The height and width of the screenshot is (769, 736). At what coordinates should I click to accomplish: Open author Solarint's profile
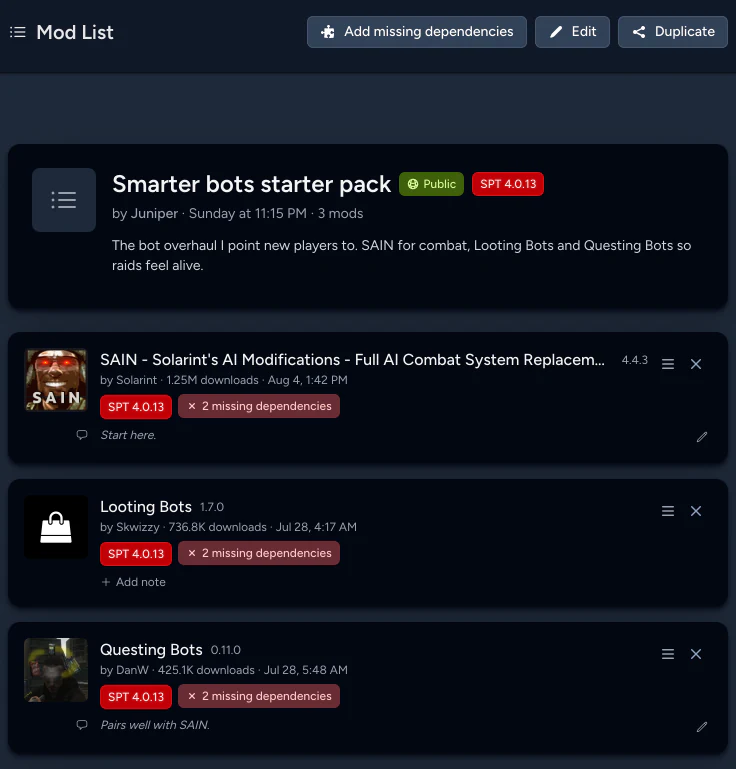tap(136, 380)
